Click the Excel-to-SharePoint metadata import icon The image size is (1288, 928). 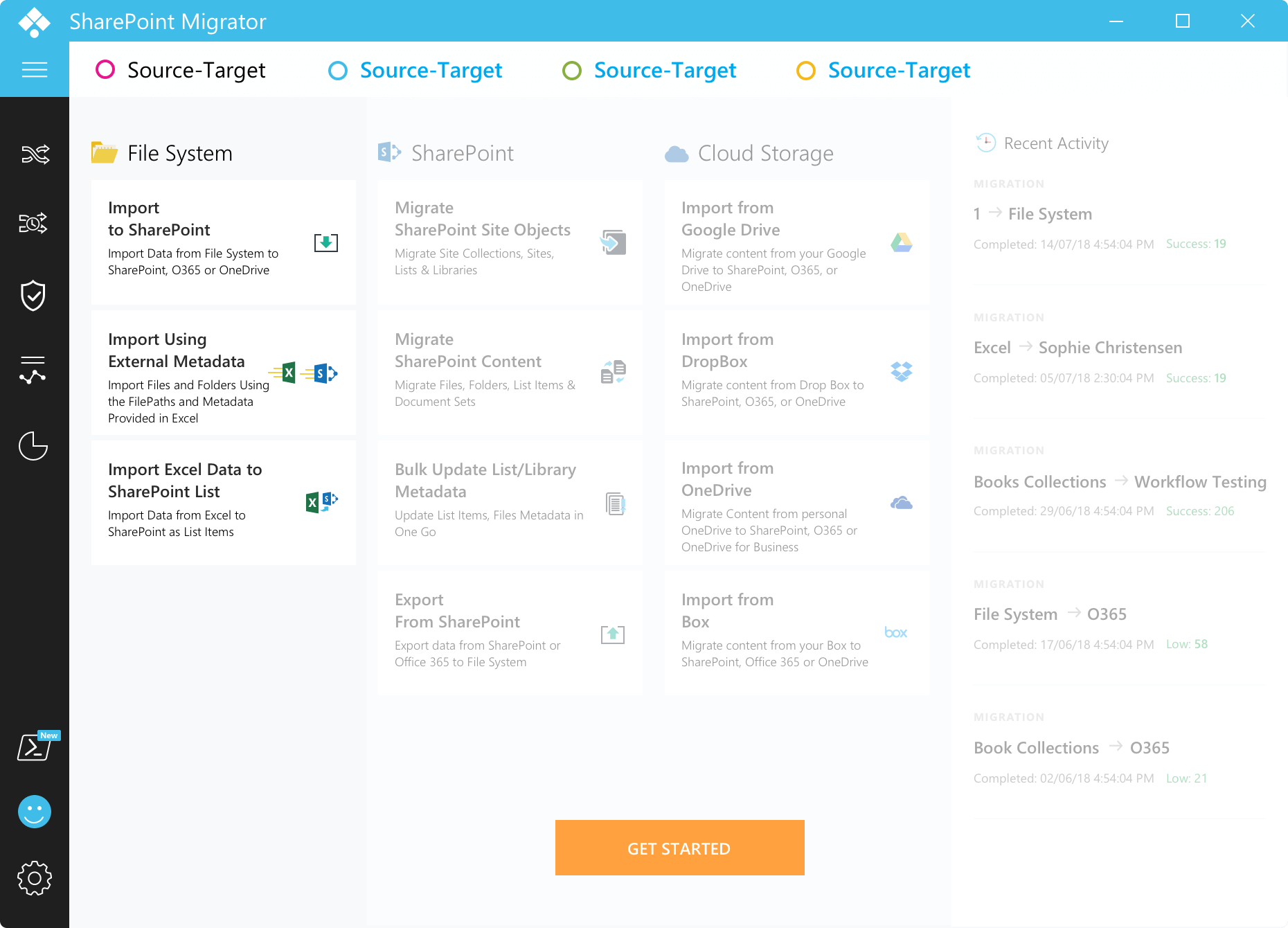tap(303, 373)
